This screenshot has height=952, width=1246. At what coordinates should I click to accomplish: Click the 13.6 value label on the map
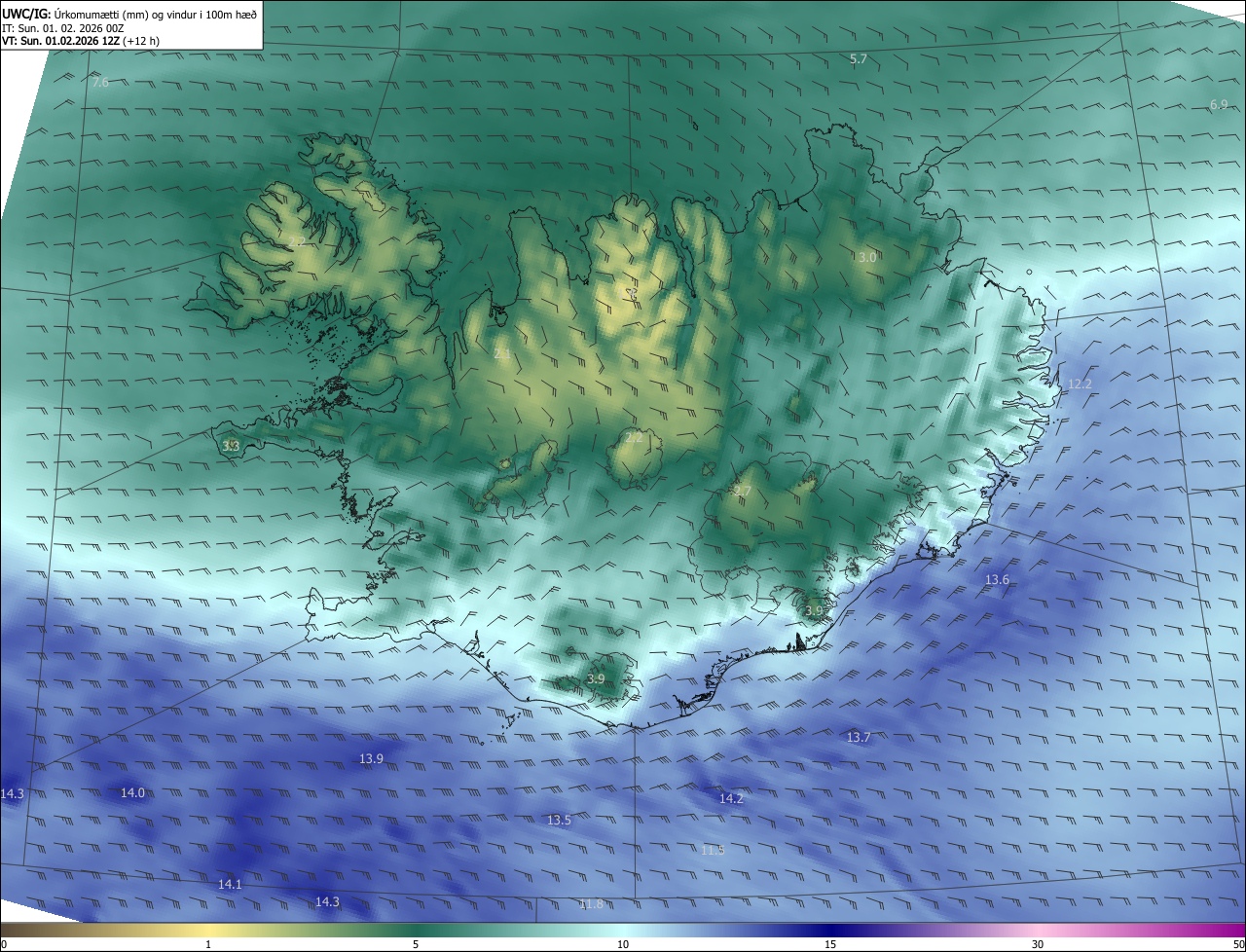pos(997,580)
